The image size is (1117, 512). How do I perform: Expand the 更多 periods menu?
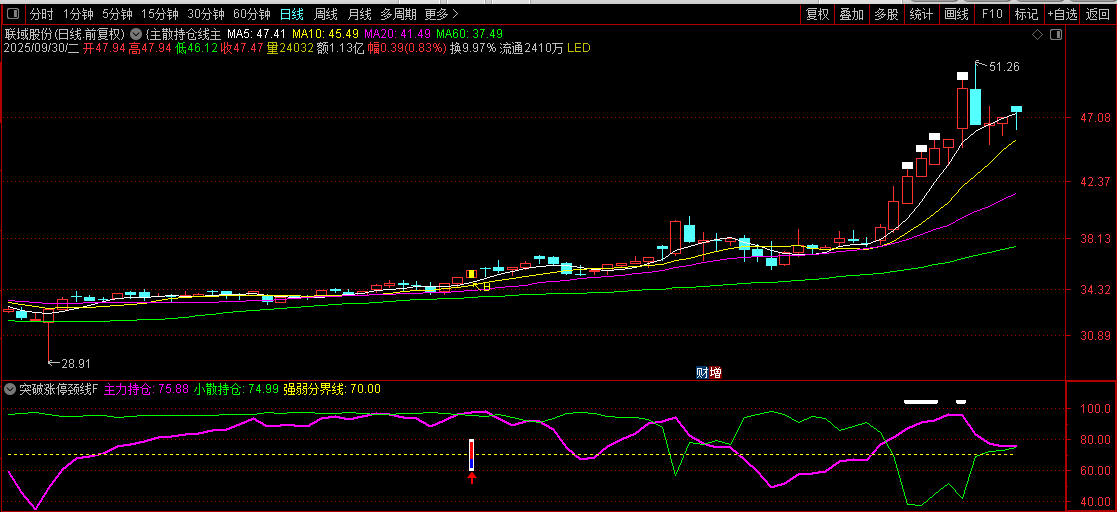(x=441, y=14)
